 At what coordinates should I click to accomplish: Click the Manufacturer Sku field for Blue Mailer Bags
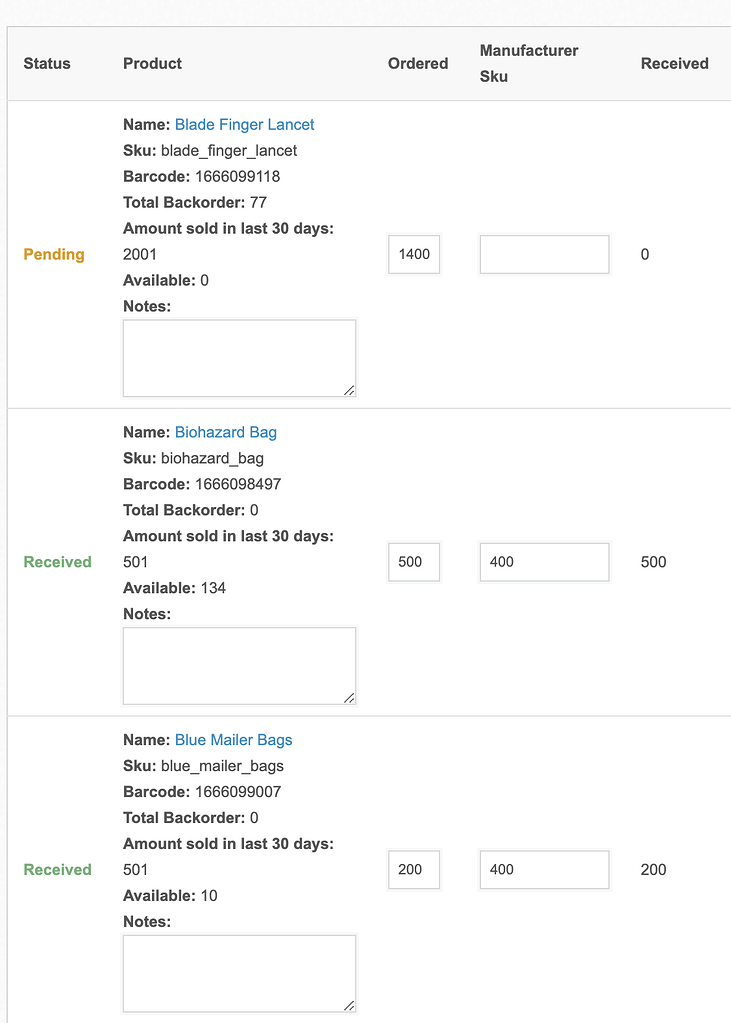point(544,869)
